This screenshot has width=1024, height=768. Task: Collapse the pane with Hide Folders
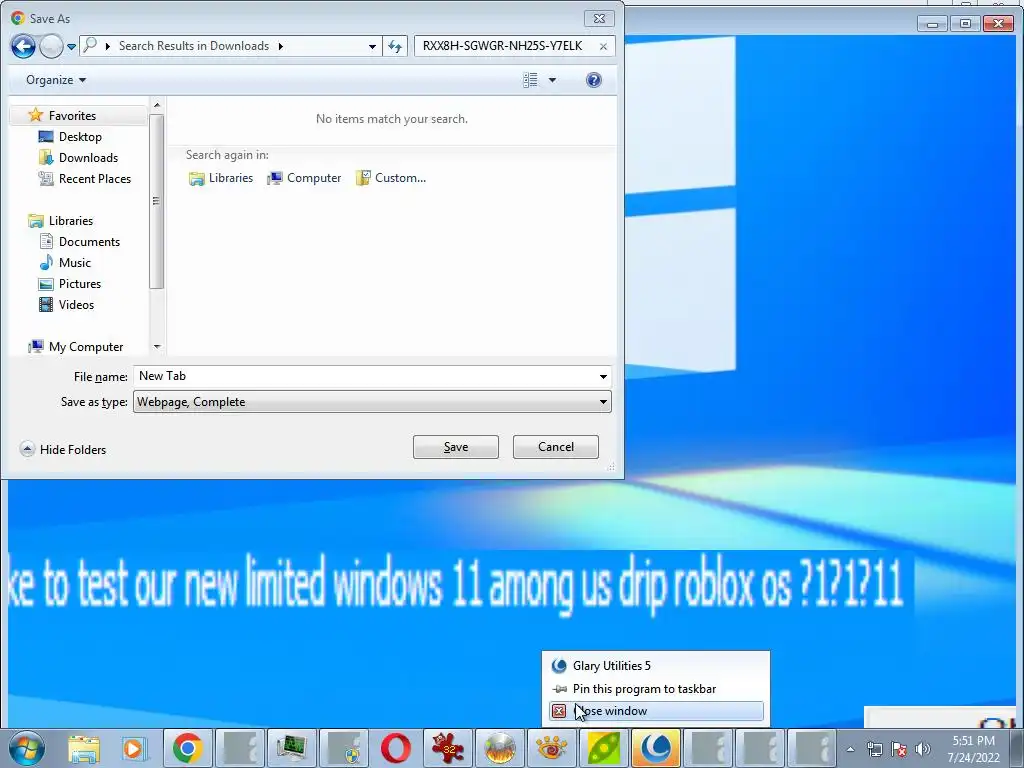[x=63, y=449]
